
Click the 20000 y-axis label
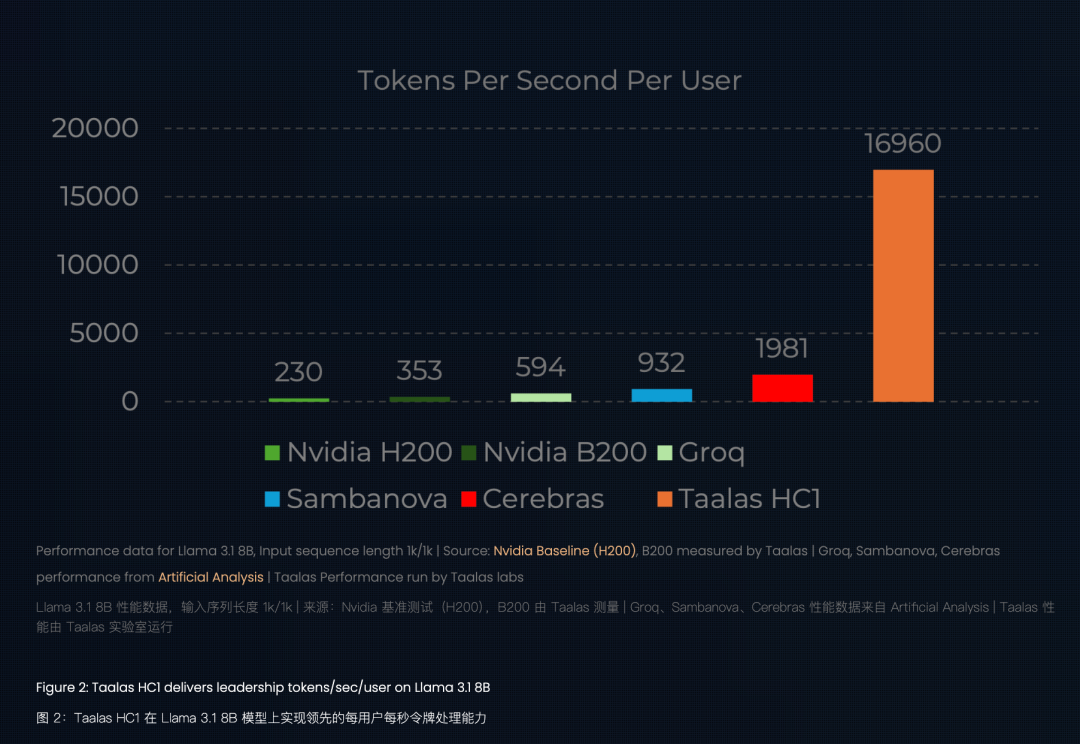click(x=95, y=128)
